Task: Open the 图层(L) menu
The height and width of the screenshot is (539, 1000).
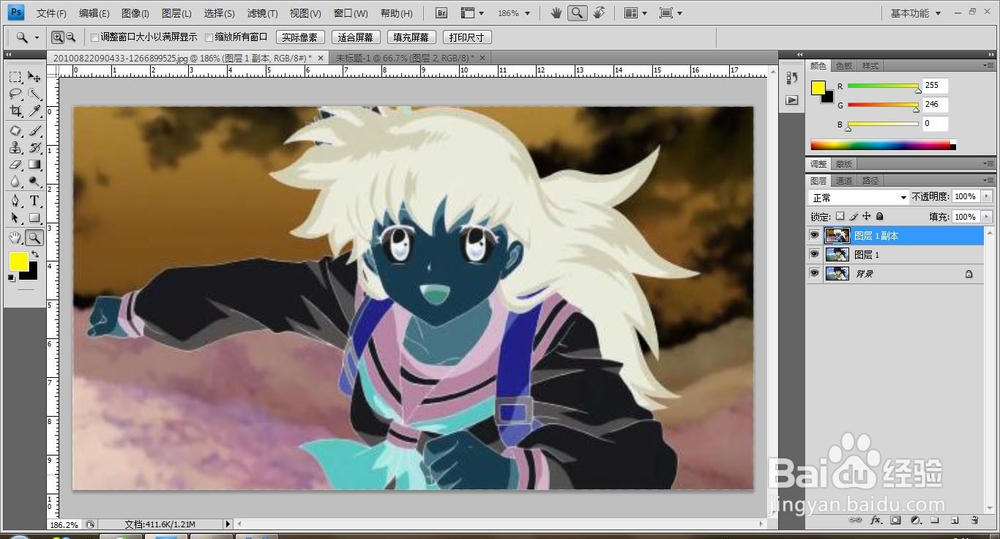Action: pos(176,13)
